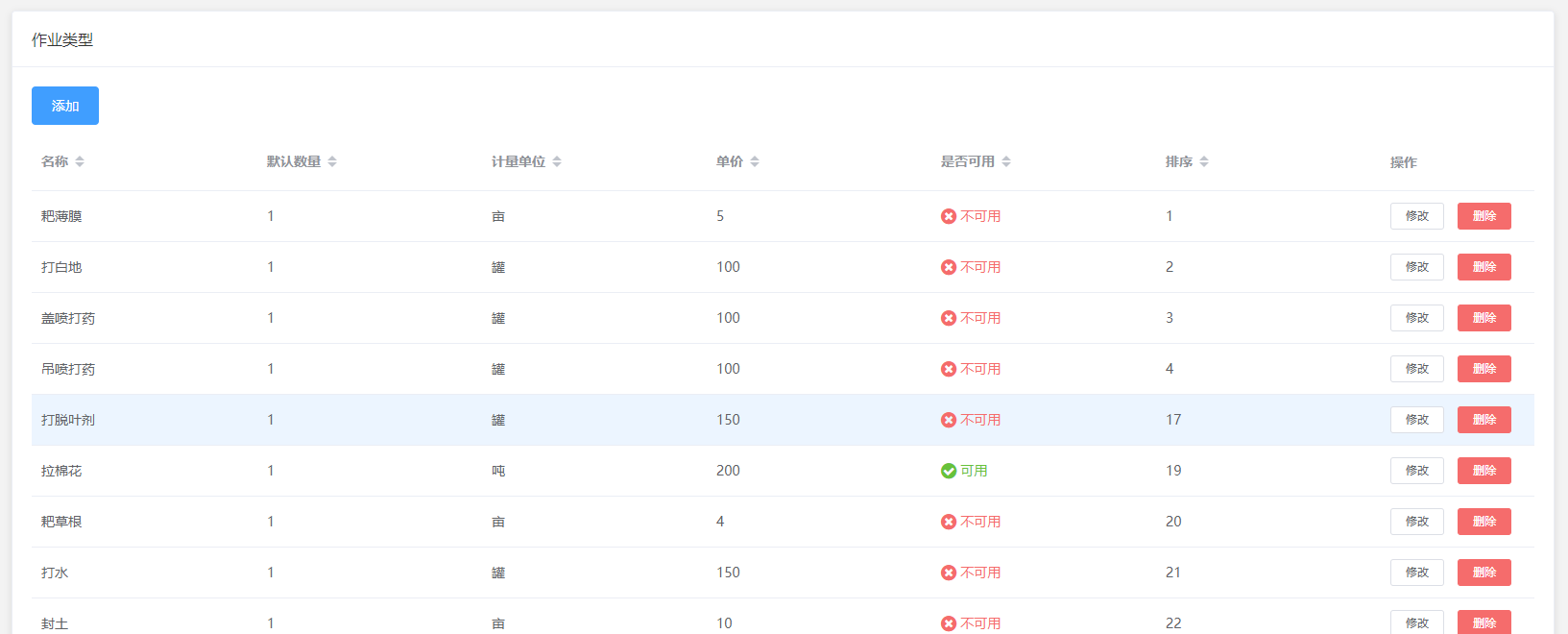The width and height of the screenshot is (1568, 634).
Task: Sort by 排序 column using its arrows
Action: [x=1204, y=161]
